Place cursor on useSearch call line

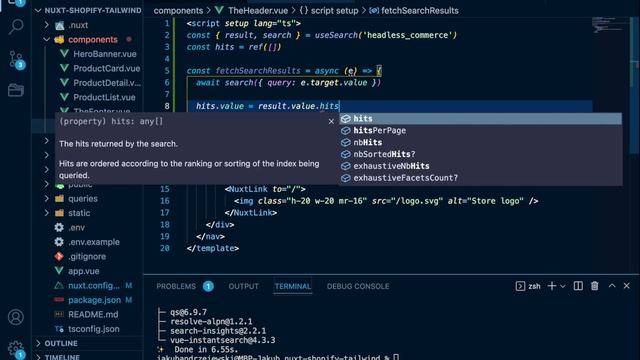(322, 36)
